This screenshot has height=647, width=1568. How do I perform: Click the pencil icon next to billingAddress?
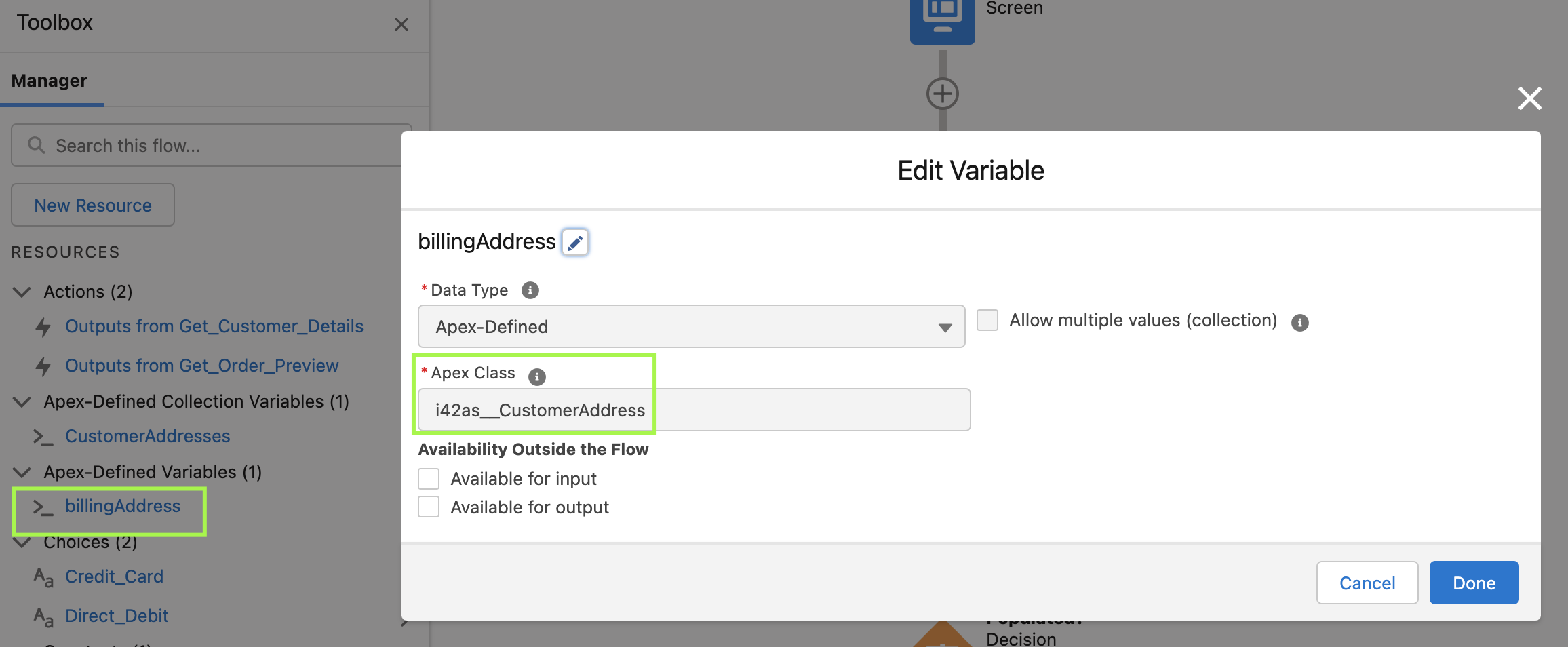tap(575, 242)
